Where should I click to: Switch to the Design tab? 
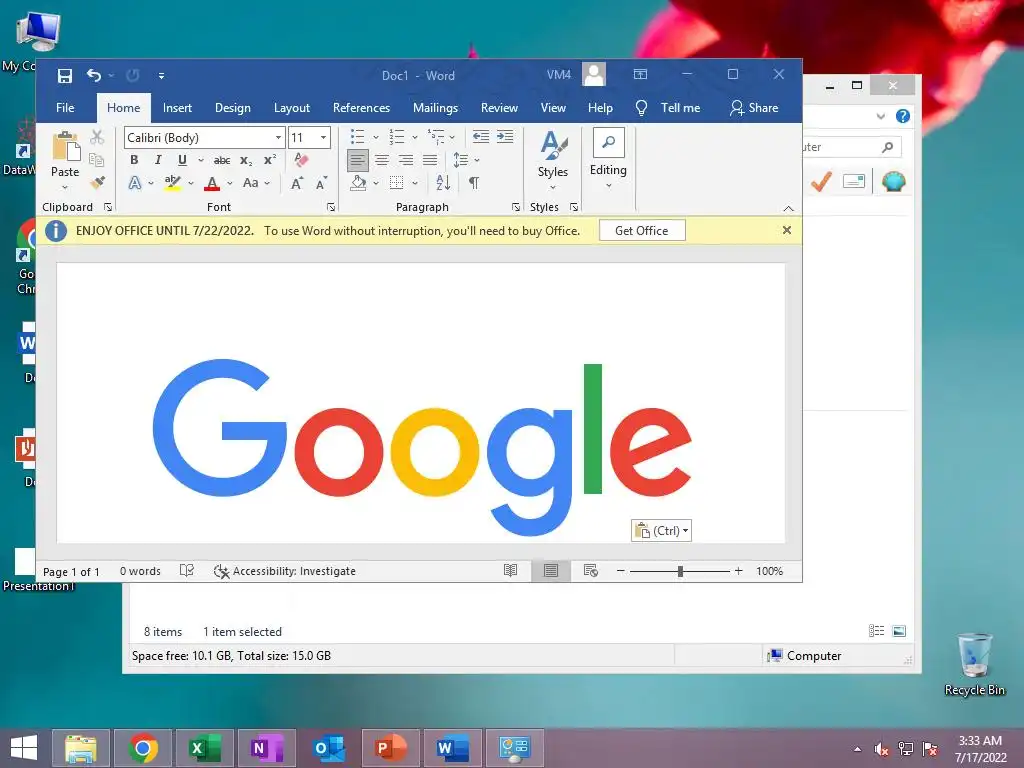point(232,108)
